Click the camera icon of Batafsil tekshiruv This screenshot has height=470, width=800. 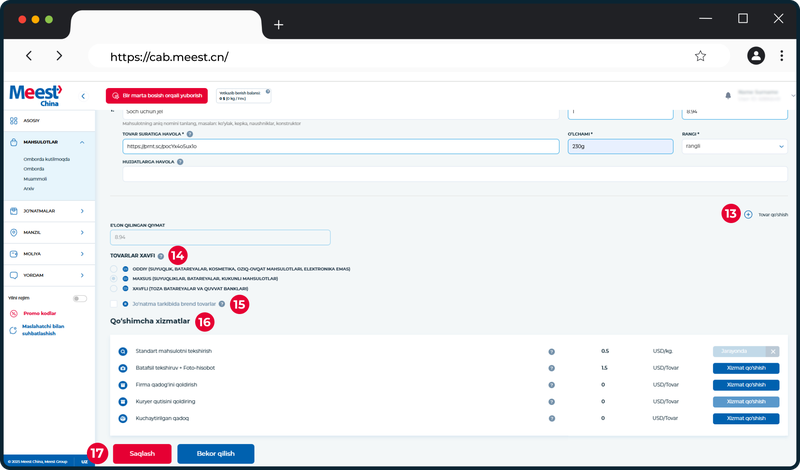click(122, 368)
